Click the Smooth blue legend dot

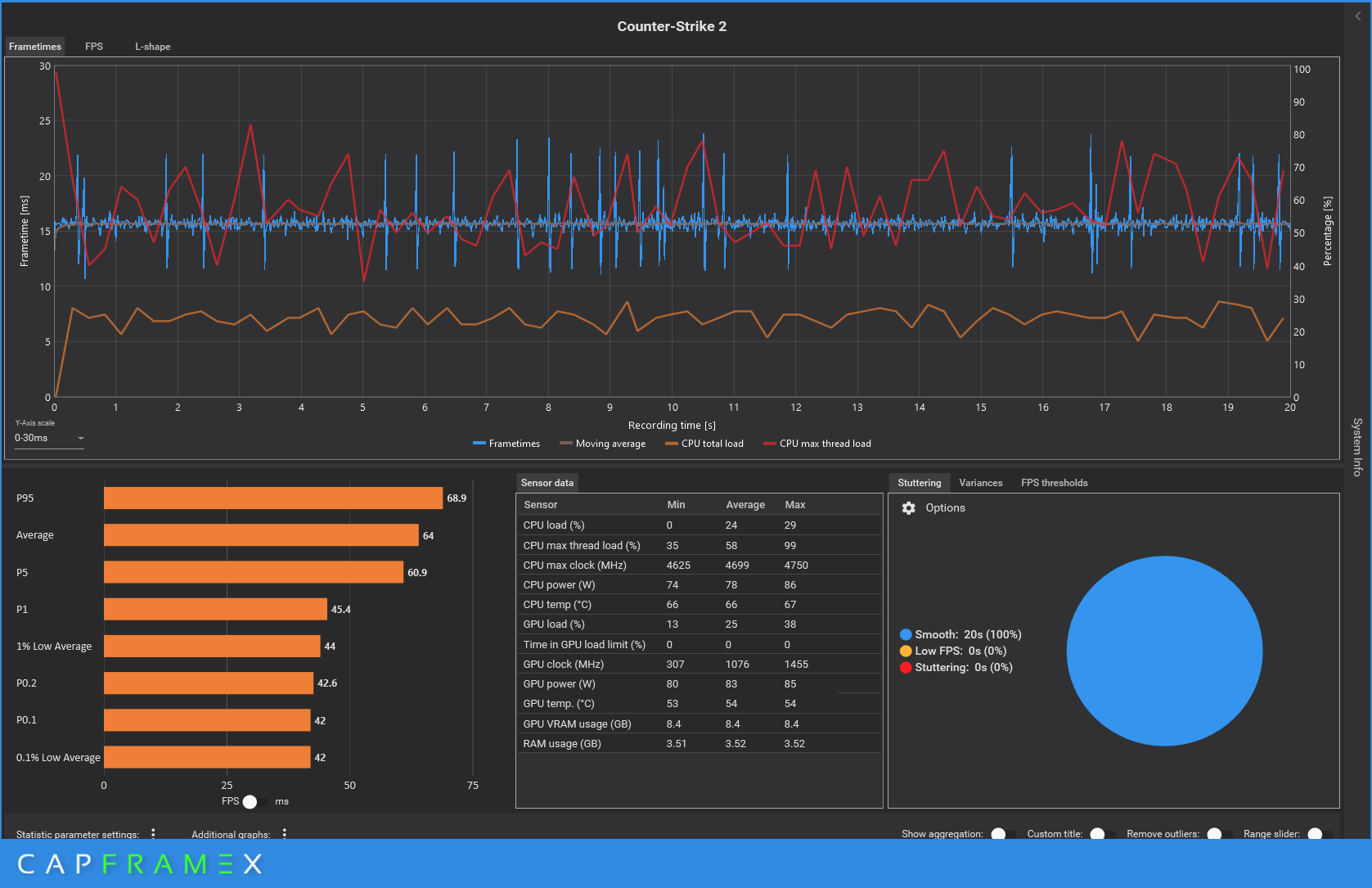[906, 634]
